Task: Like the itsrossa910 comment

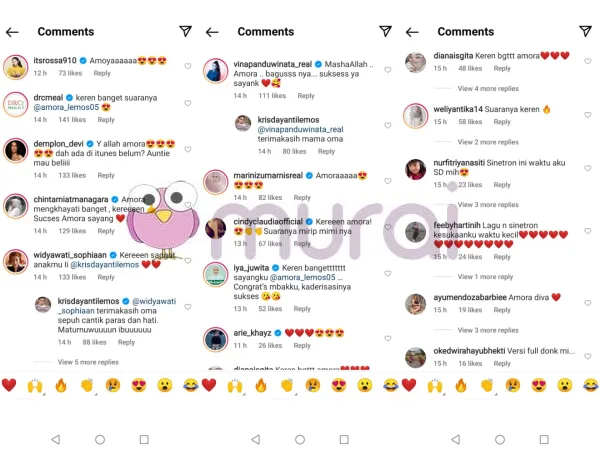Action: 188,66
